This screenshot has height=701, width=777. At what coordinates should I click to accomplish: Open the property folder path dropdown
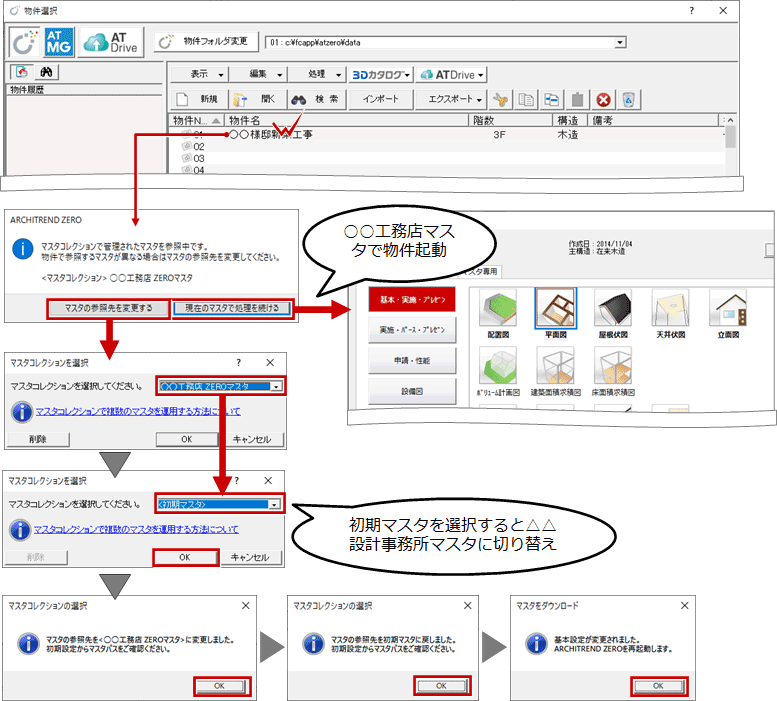pos(620,43)
